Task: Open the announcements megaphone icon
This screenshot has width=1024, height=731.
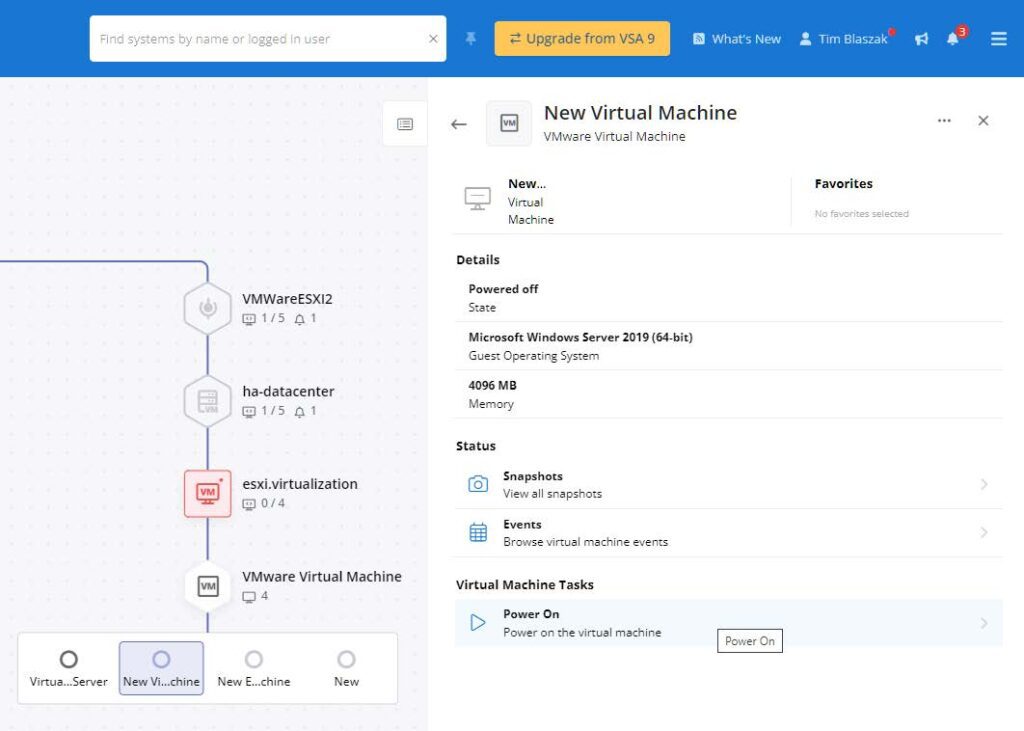Action: click(921, 39)
